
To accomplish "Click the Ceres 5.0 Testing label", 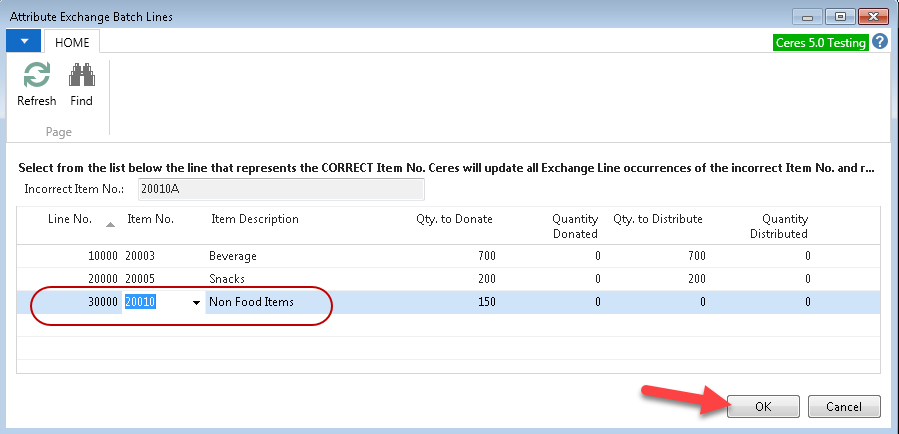I will 820,43.
